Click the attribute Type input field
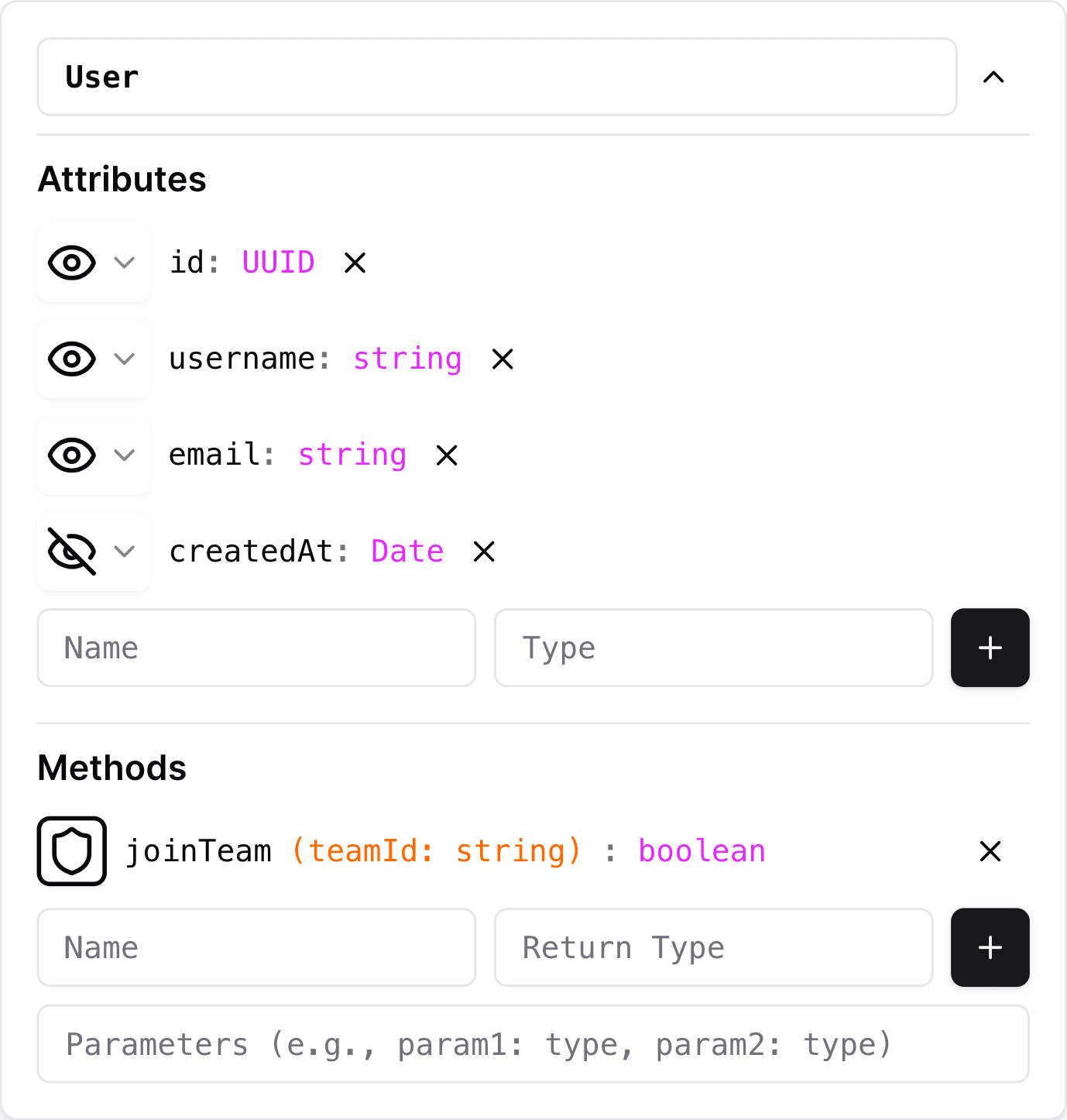The height and width of the screenshot is (1120, 1067). [713, 648]
